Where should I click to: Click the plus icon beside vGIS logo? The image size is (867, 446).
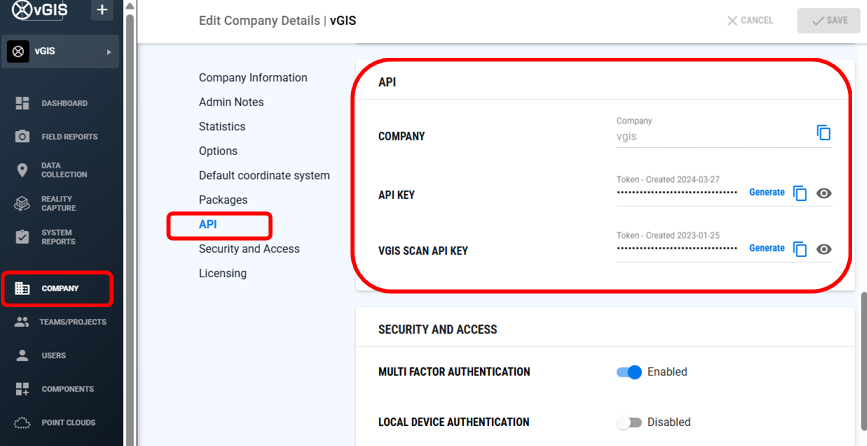tap(101, 11)
